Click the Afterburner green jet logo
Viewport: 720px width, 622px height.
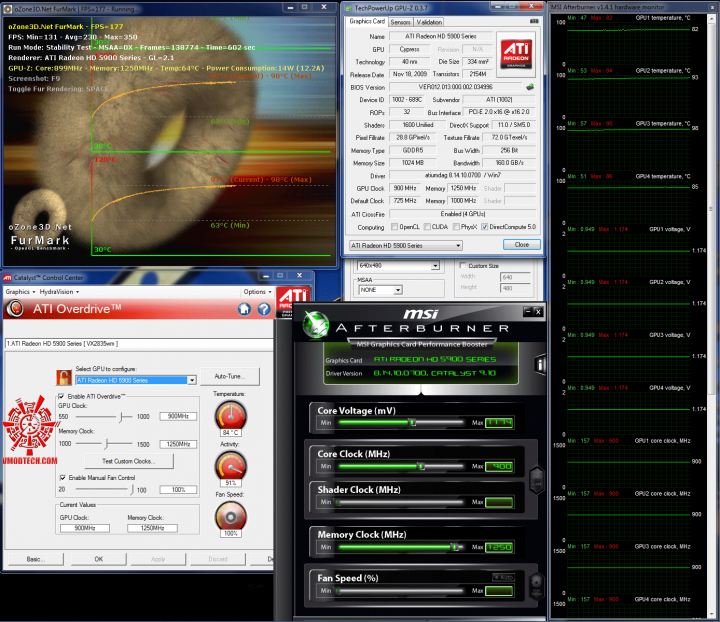[316, 324]
